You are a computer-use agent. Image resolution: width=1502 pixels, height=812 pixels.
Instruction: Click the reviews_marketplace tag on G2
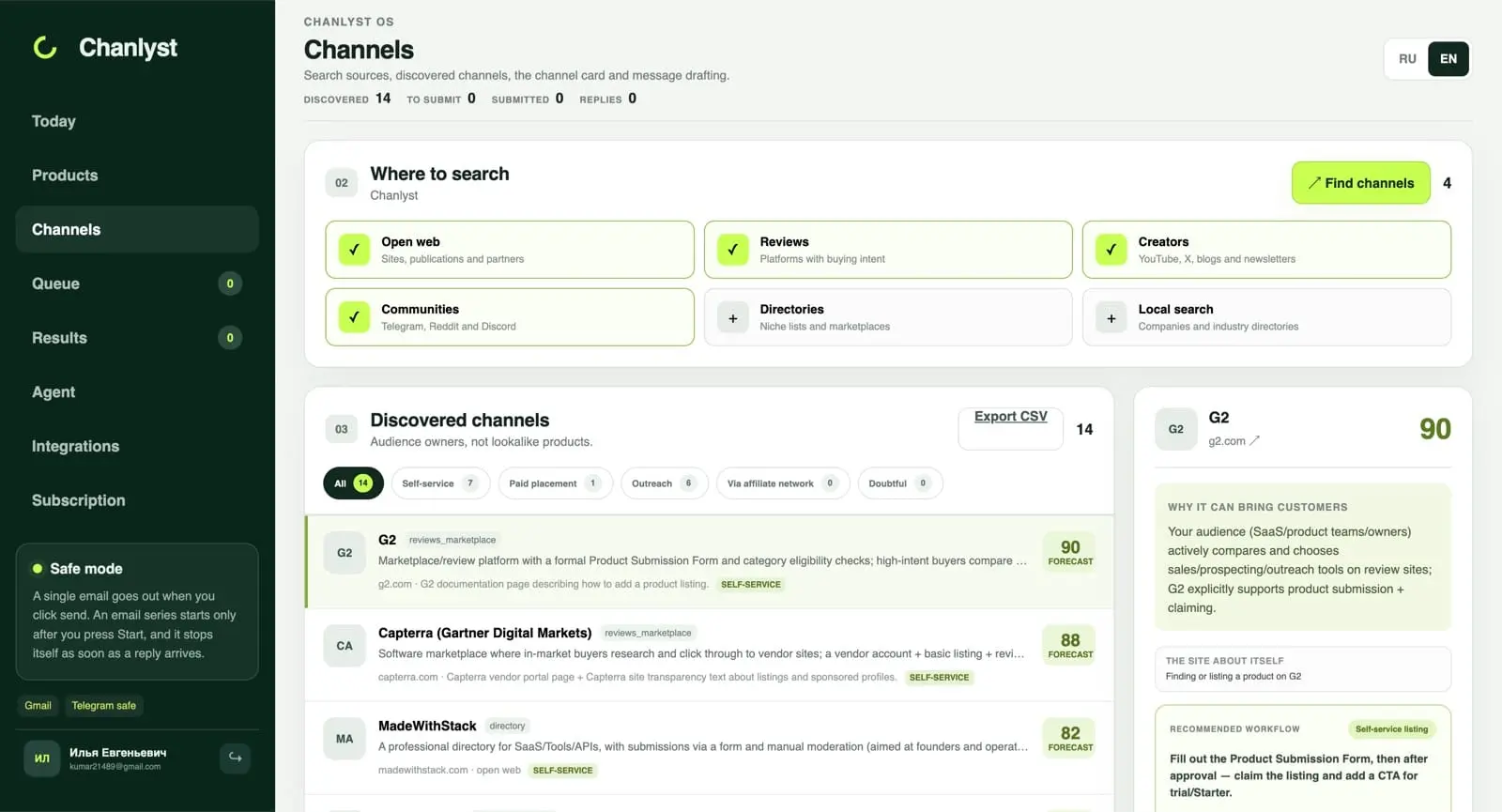point(452,540)
